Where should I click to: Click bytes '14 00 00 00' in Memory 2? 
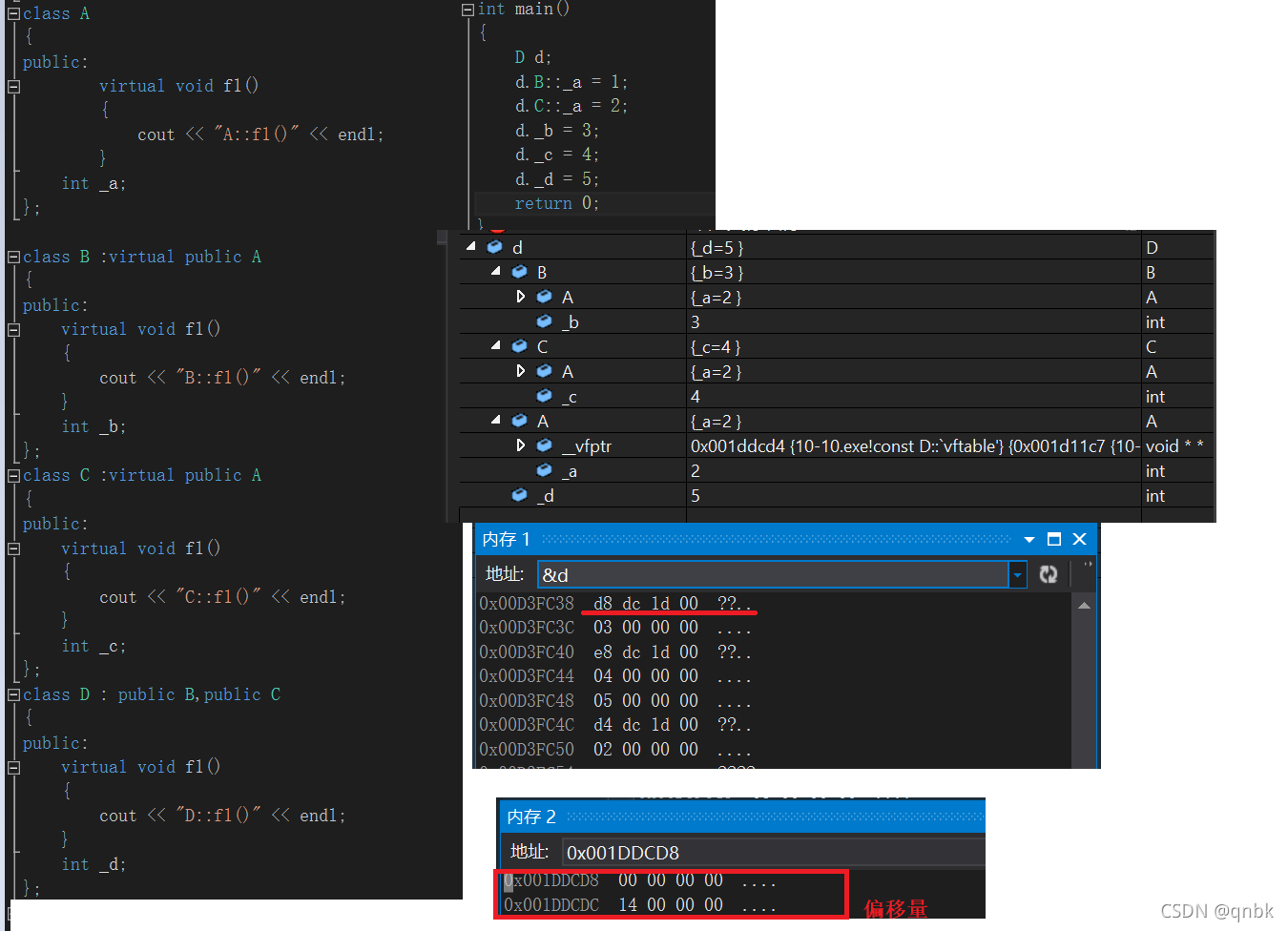[x=671, y=904]
